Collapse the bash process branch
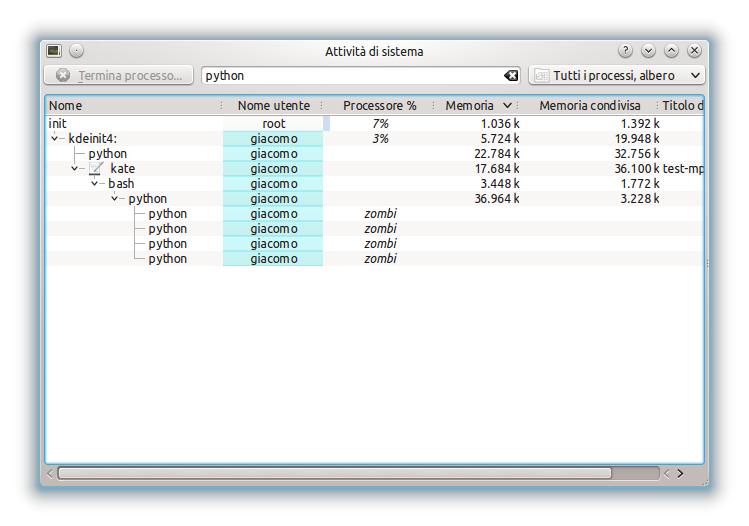The height and width of the screenshot is (526, 749). click(x=95, y=184)
